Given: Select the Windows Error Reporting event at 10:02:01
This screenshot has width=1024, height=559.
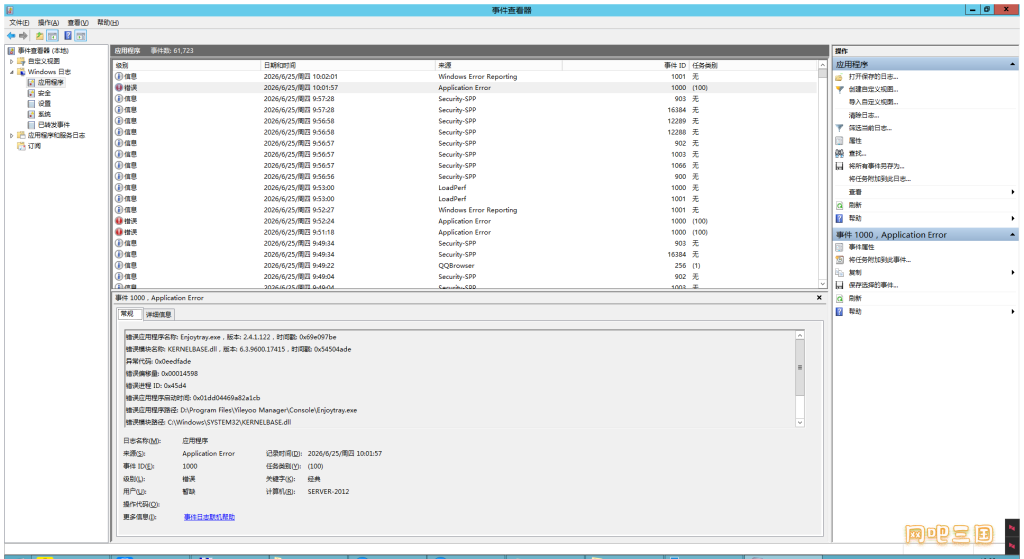Looking at the screenshot, I should (x=464, y=76).
